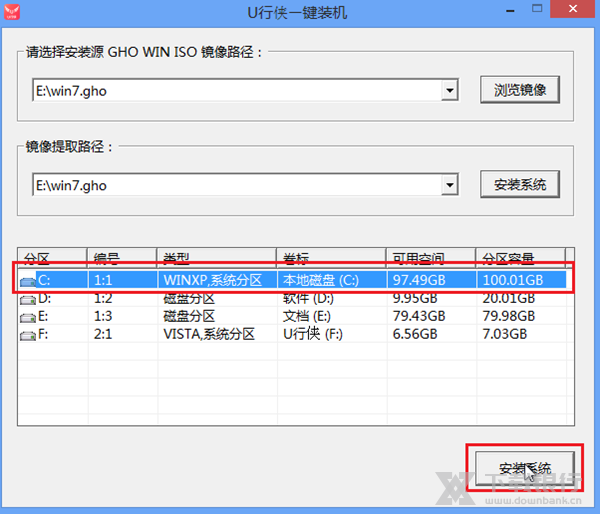Viewport: 600px width, 514px height.
Task: Click the F: drive icon
Action: coord(28,336)
